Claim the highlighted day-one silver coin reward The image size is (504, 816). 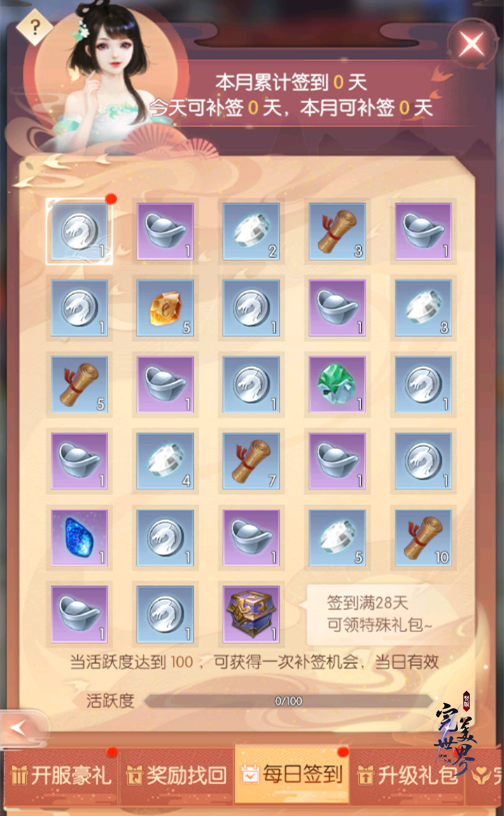(x=79, y=231)
